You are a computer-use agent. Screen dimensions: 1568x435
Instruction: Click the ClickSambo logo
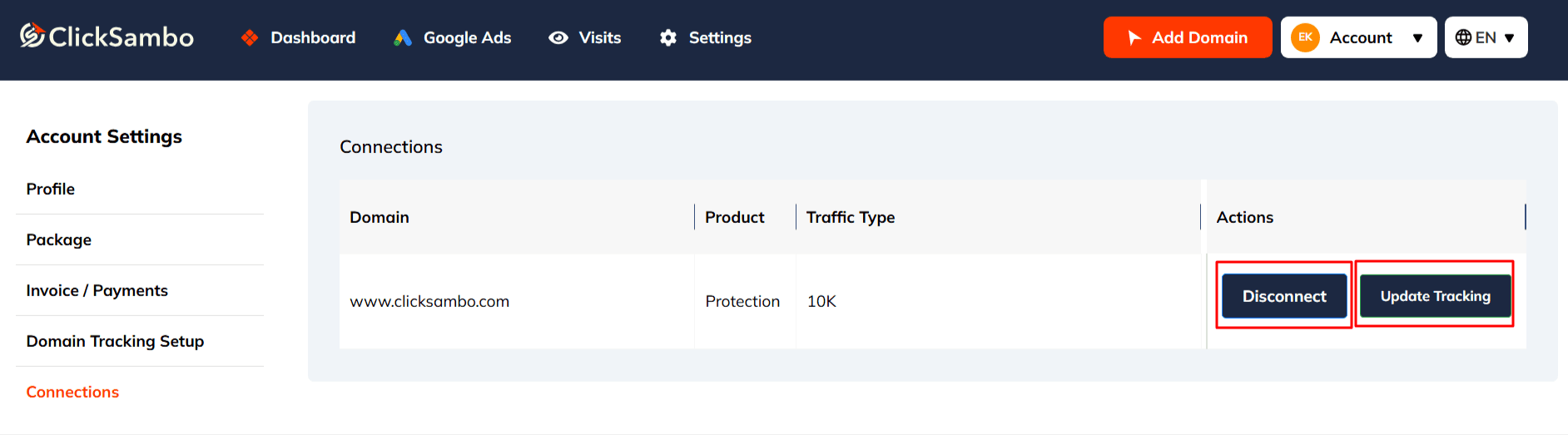pos(107,37)
